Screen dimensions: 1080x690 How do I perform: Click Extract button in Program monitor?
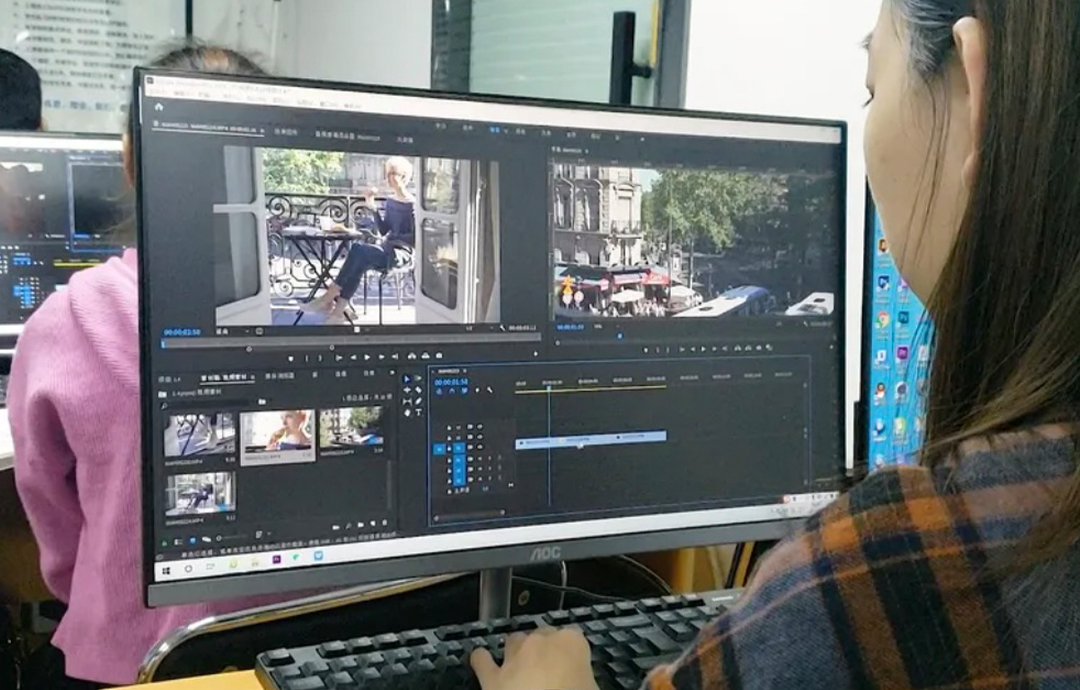pyautogui.click(x=748, y=348)
